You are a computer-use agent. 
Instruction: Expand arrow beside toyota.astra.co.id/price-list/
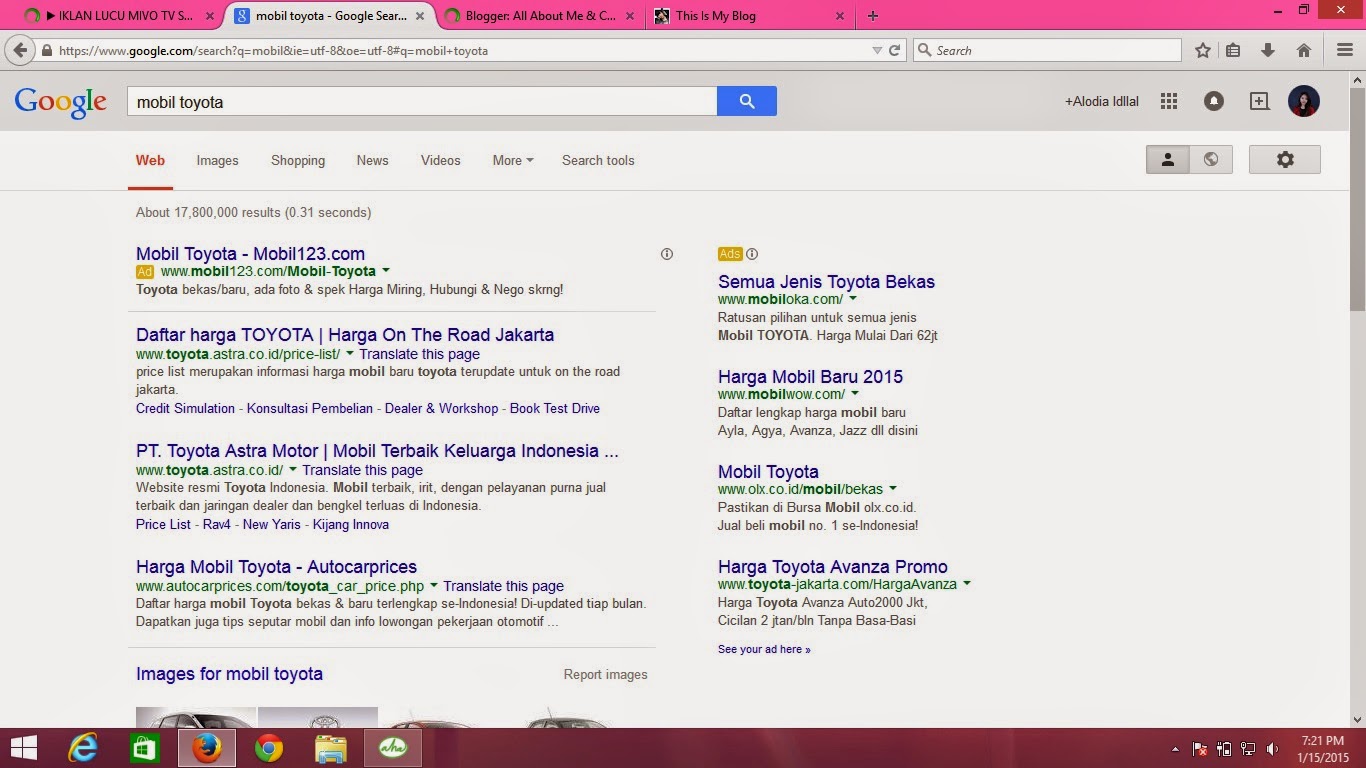[350, 353]
